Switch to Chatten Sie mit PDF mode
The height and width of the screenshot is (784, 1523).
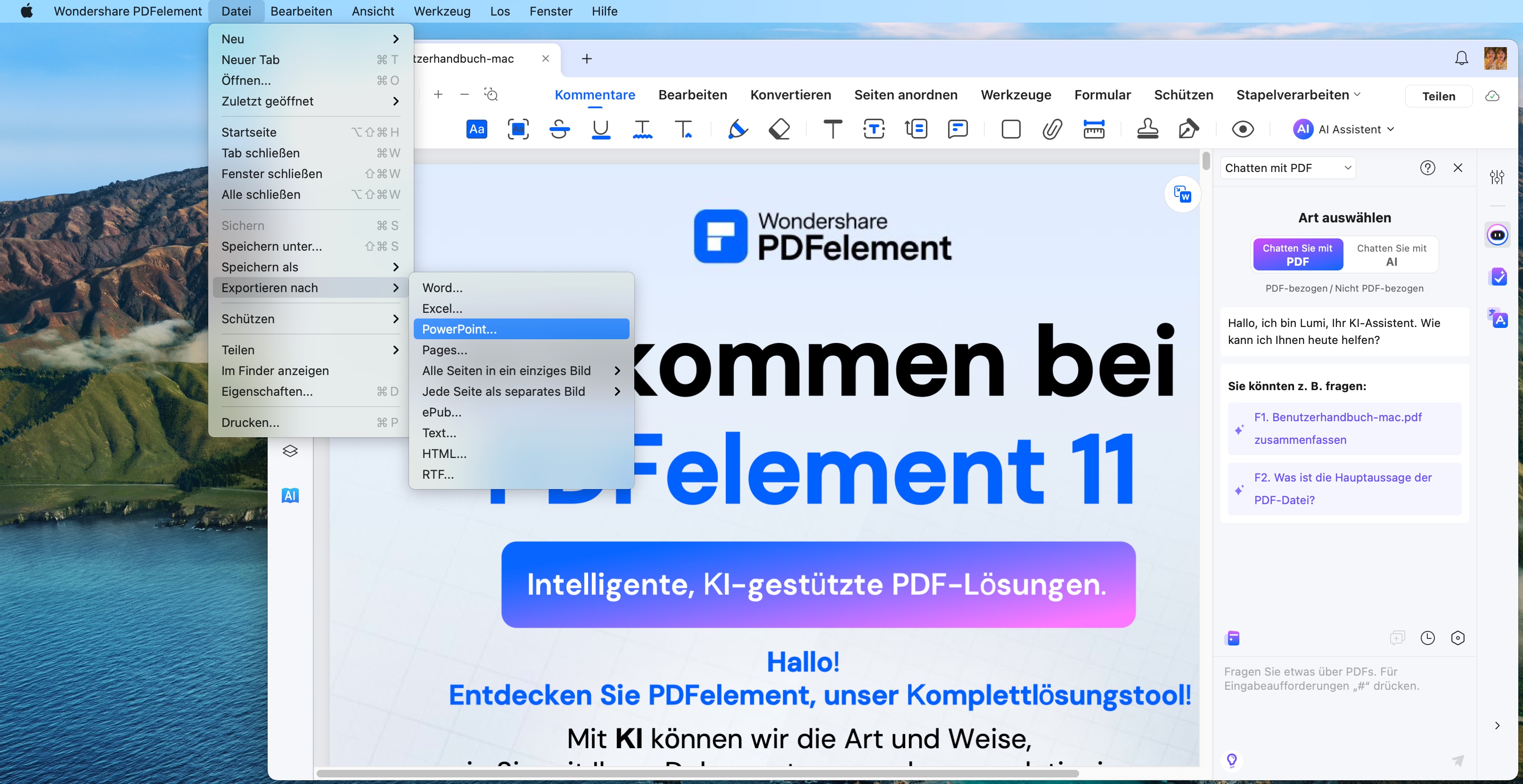pos(1297,255)
